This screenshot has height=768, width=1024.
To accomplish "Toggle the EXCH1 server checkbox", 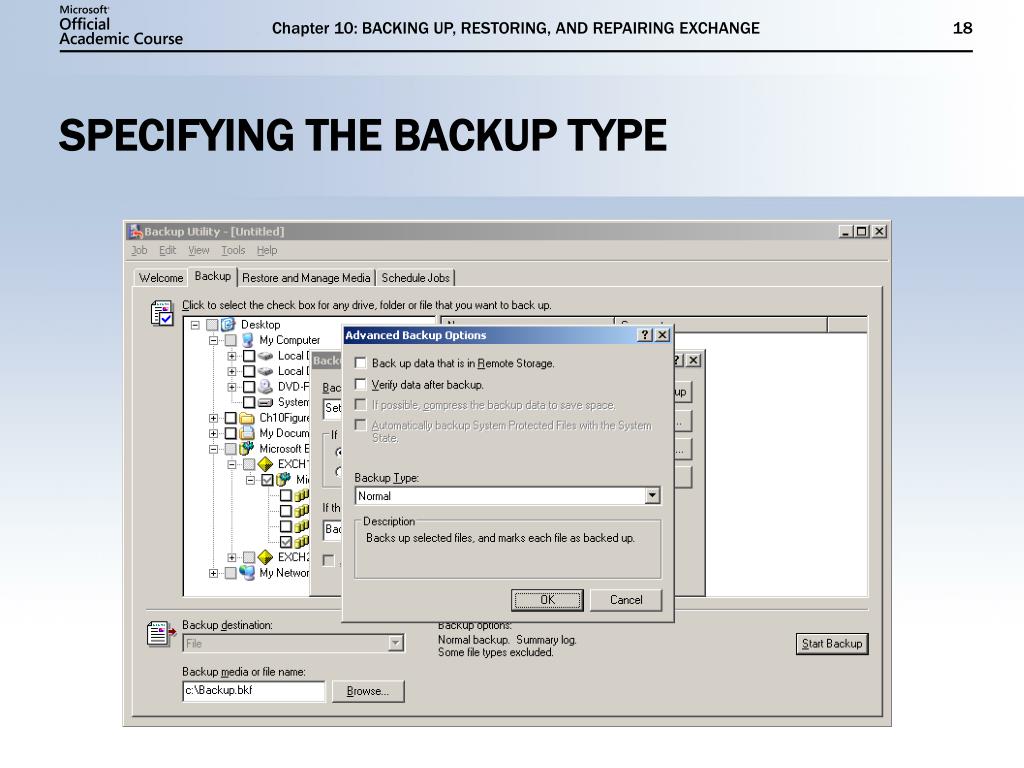I will pyautogui.click(x=249, y=464).
